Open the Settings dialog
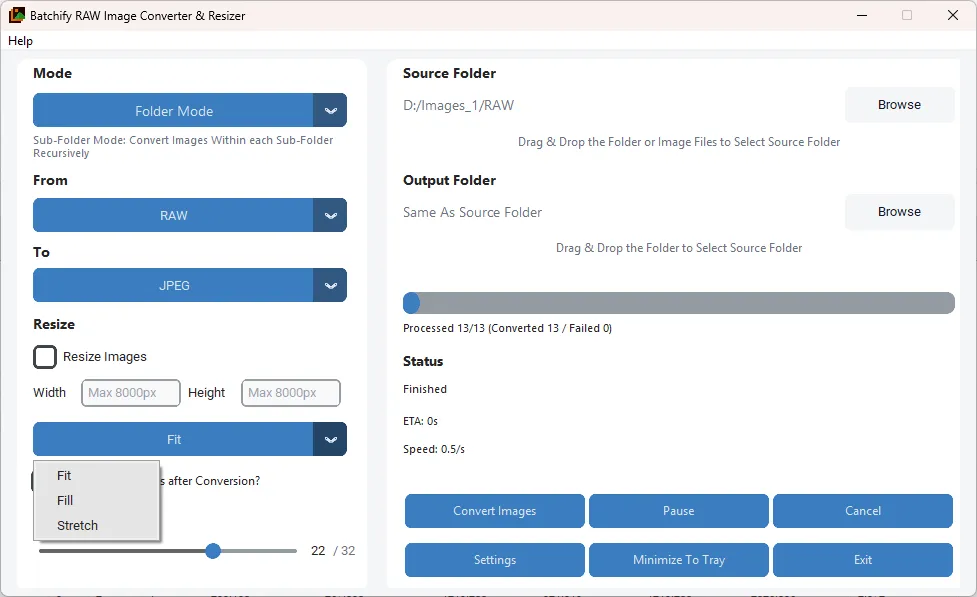 pyautogui.click(x=494, y=560)
